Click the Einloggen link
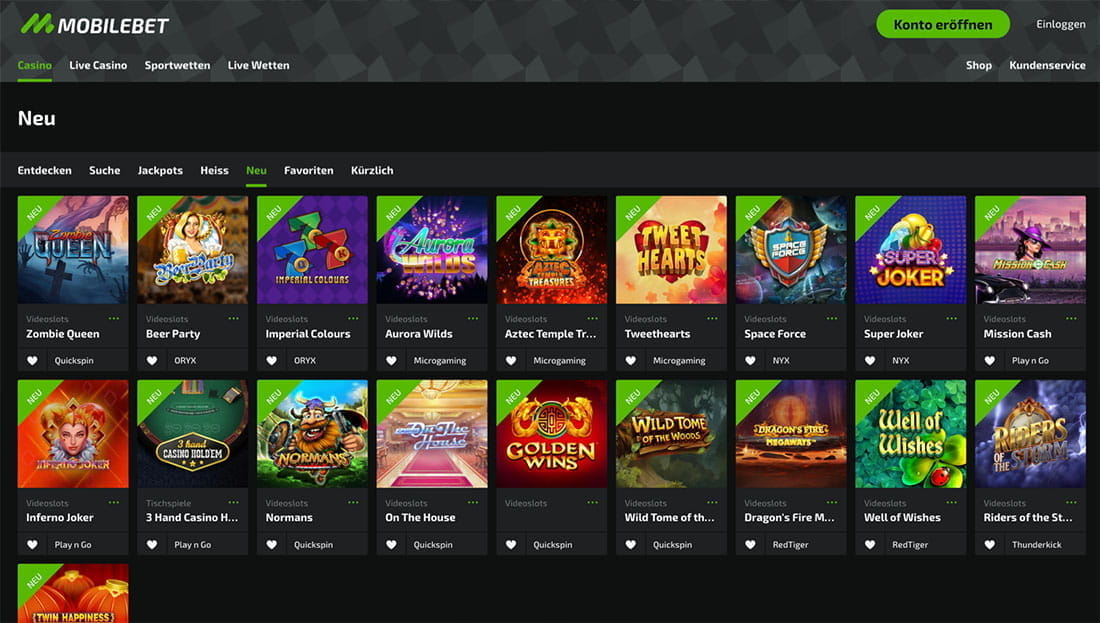The image size is (1100, 623). (1061, 24)
